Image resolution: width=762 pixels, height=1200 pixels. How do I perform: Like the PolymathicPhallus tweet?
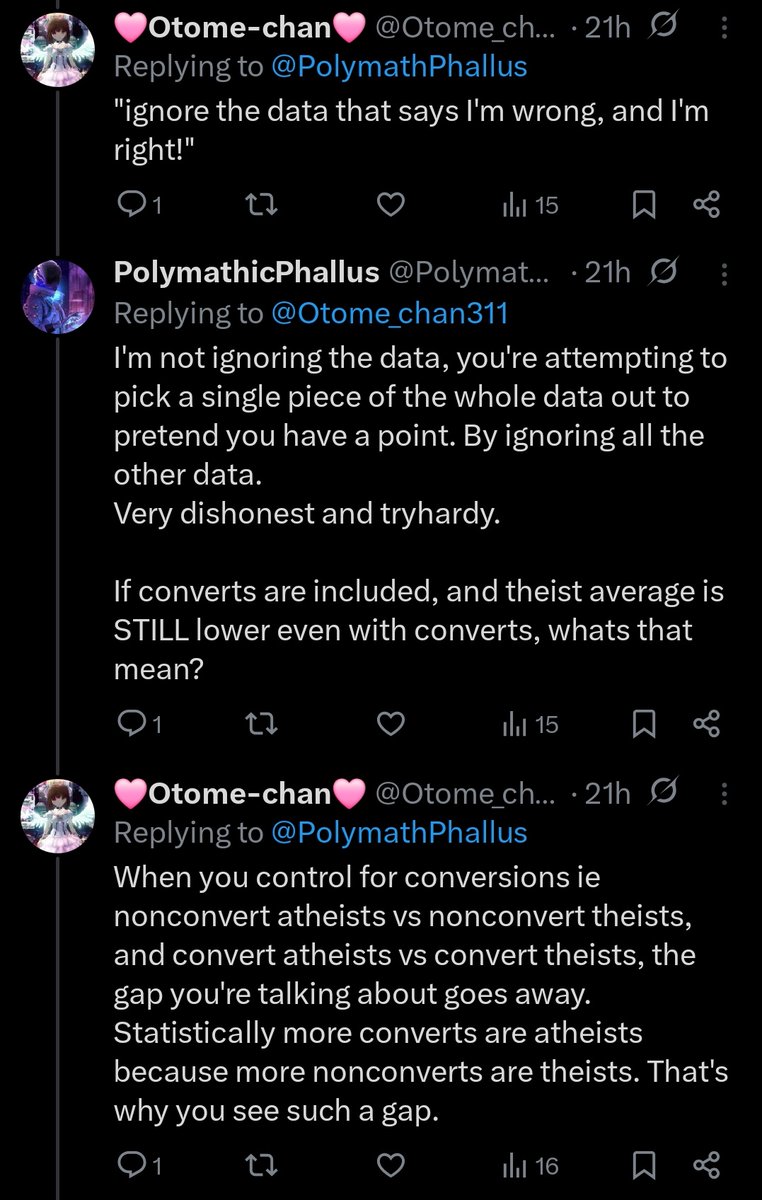pos(390,724)
